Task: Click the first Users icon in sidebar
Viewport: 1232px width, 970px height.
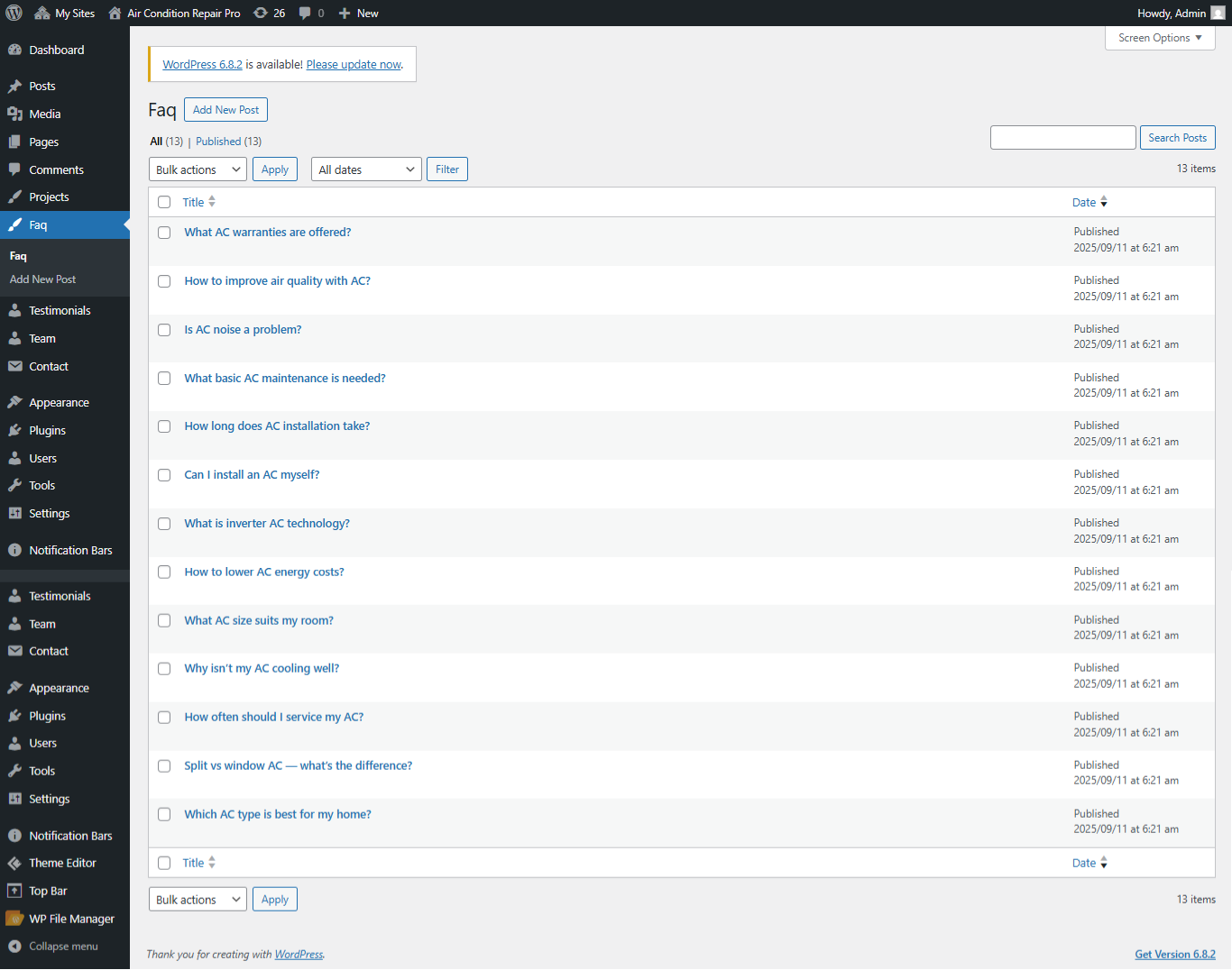Action: (x=14, y=459)
